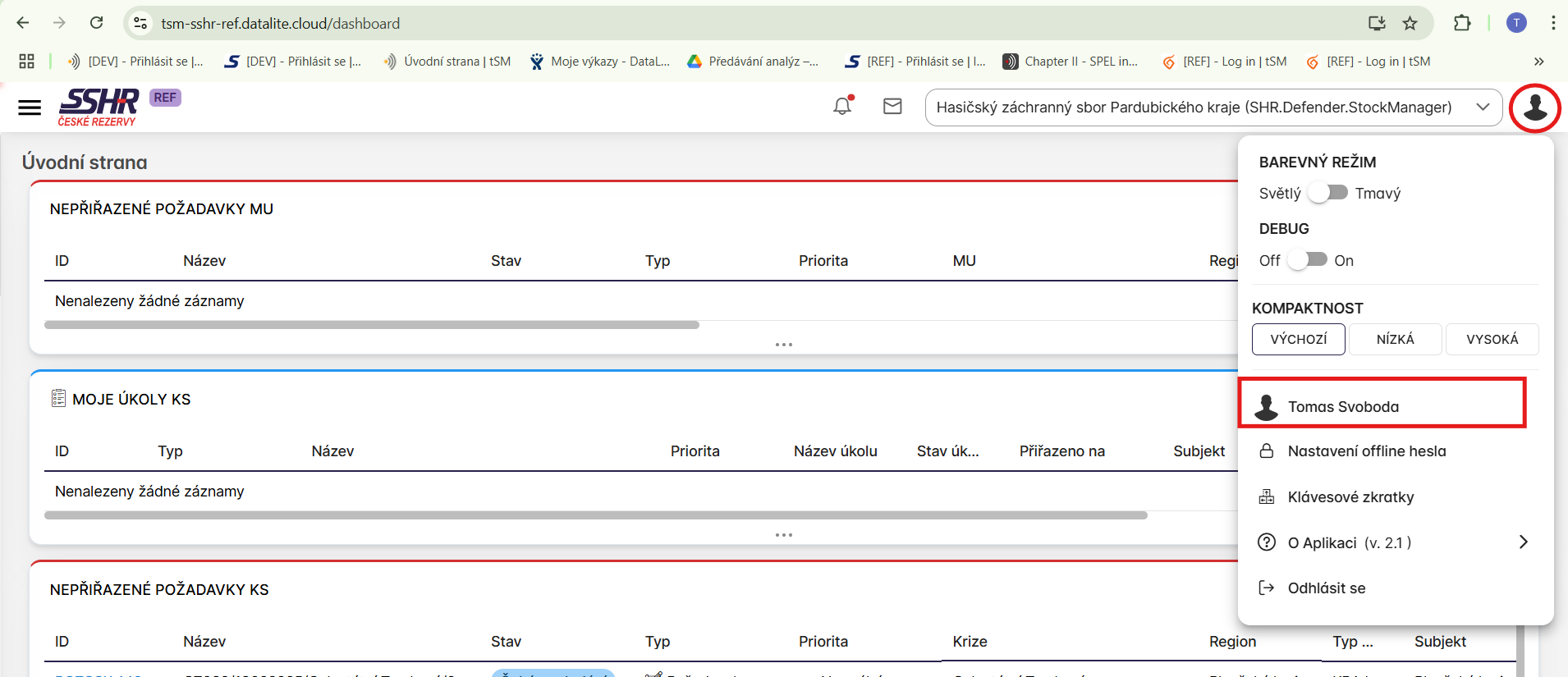Reload the page in browser
The height and width of the screenshot is (677, 1568).
(x=96, y=23)
